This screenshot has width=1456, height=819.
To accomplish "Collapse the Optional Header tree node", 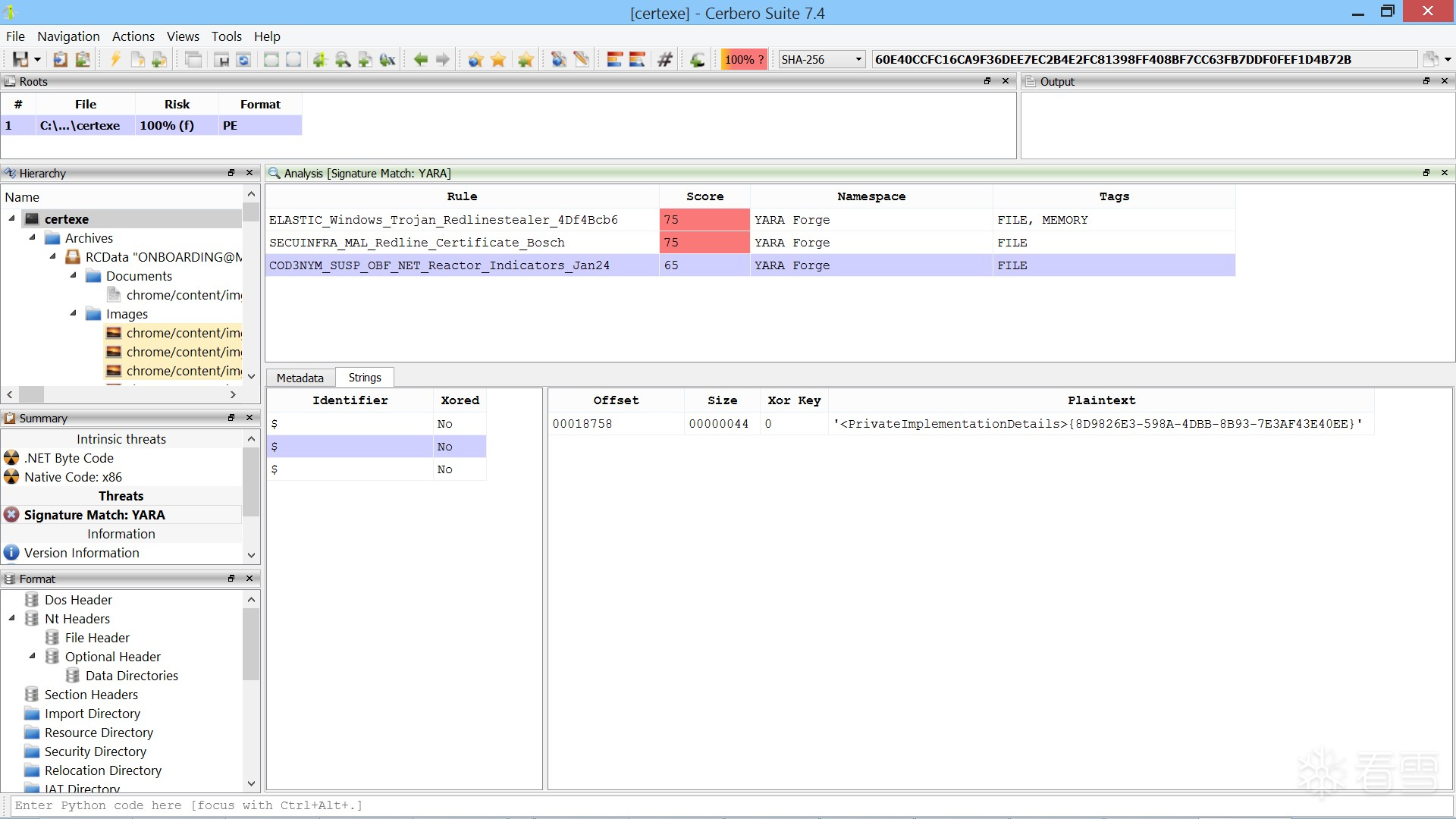I will click(x=33, y=656).
